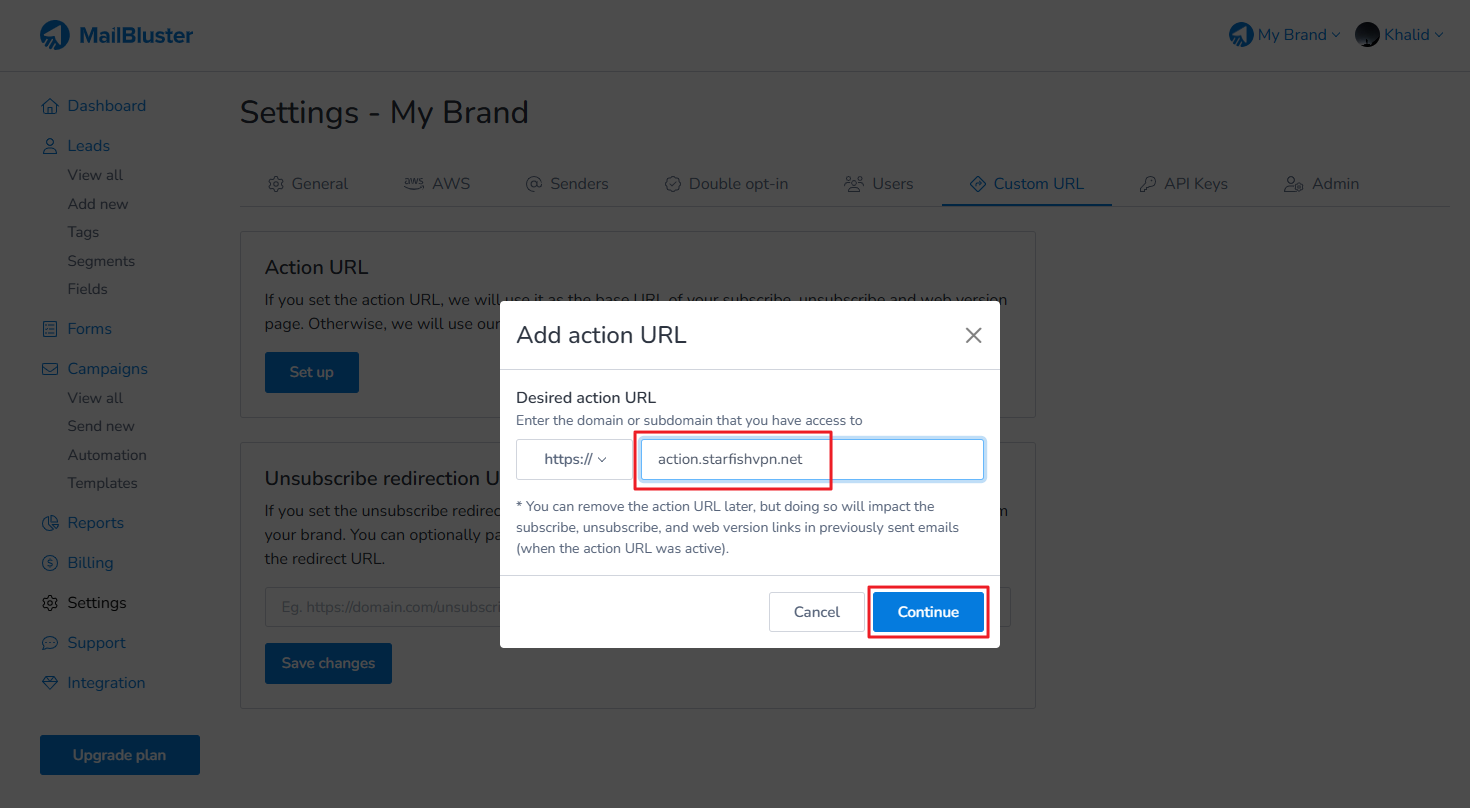This screenshot has width=1470, height=808.
Task: Click the Reports pie chart icon
Action: 50,523
